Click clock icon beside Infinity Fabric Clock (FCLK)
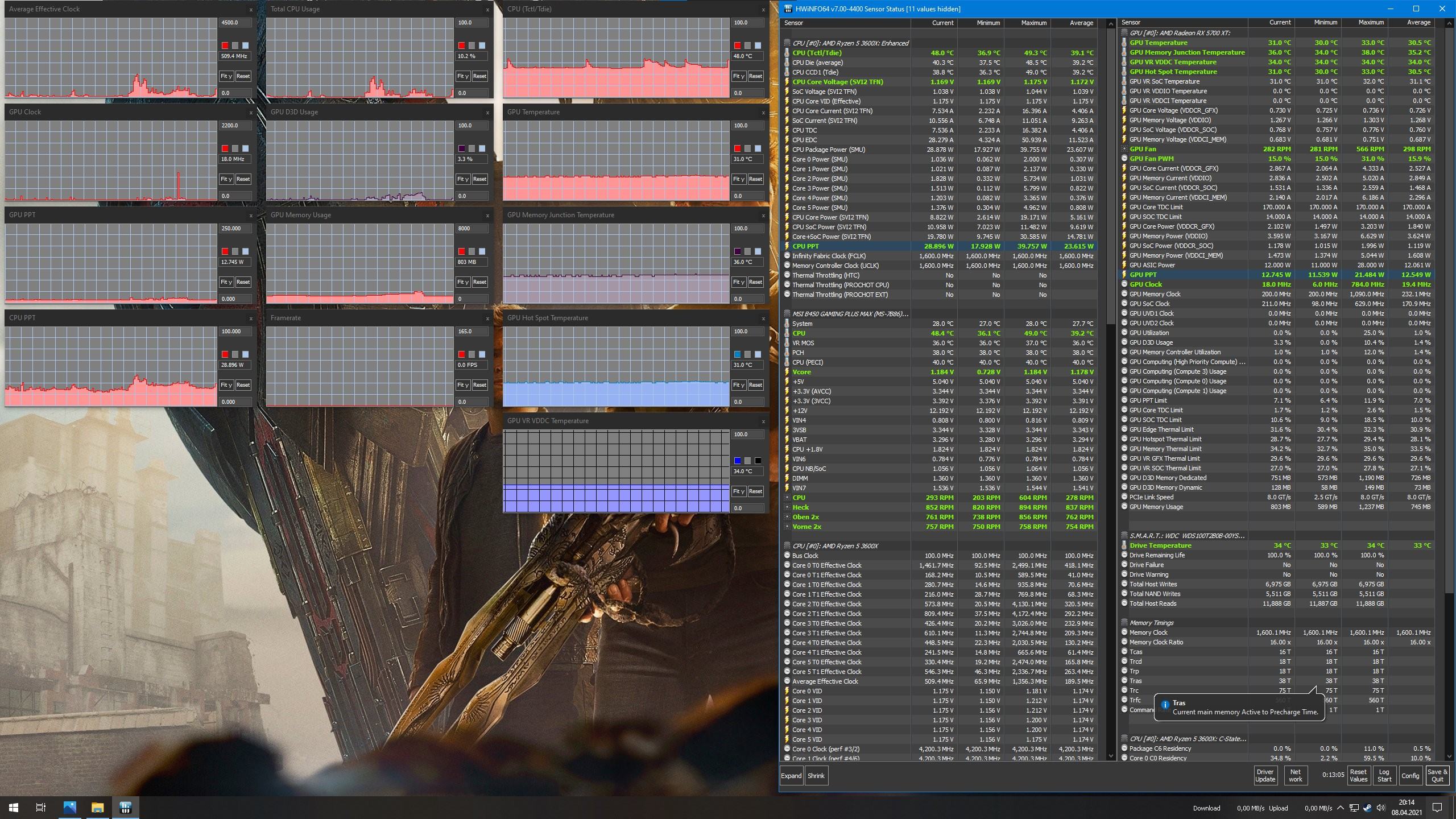The image size is (1456, 819). 787,256
